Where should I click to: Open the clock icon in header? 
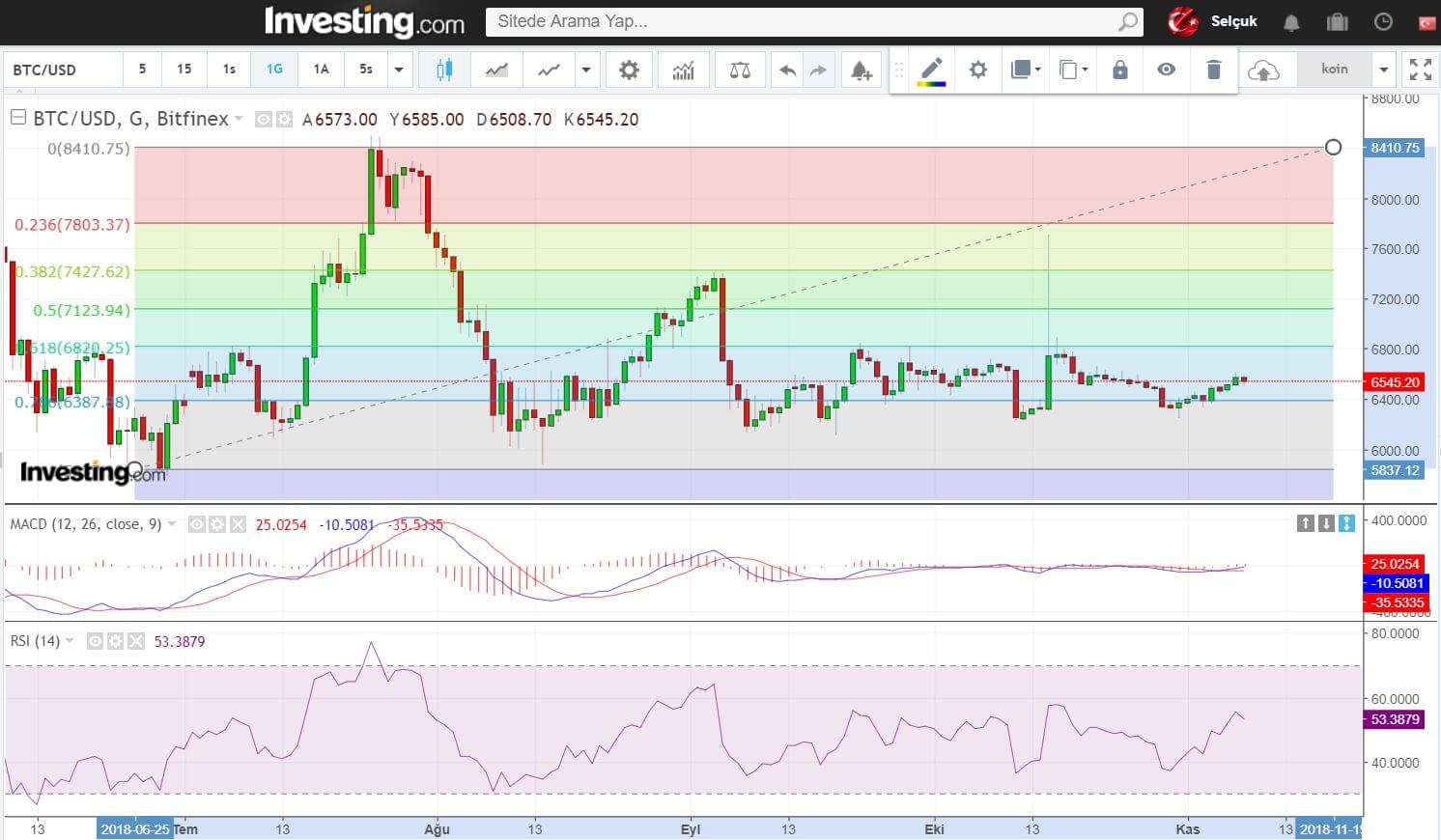1383,21
